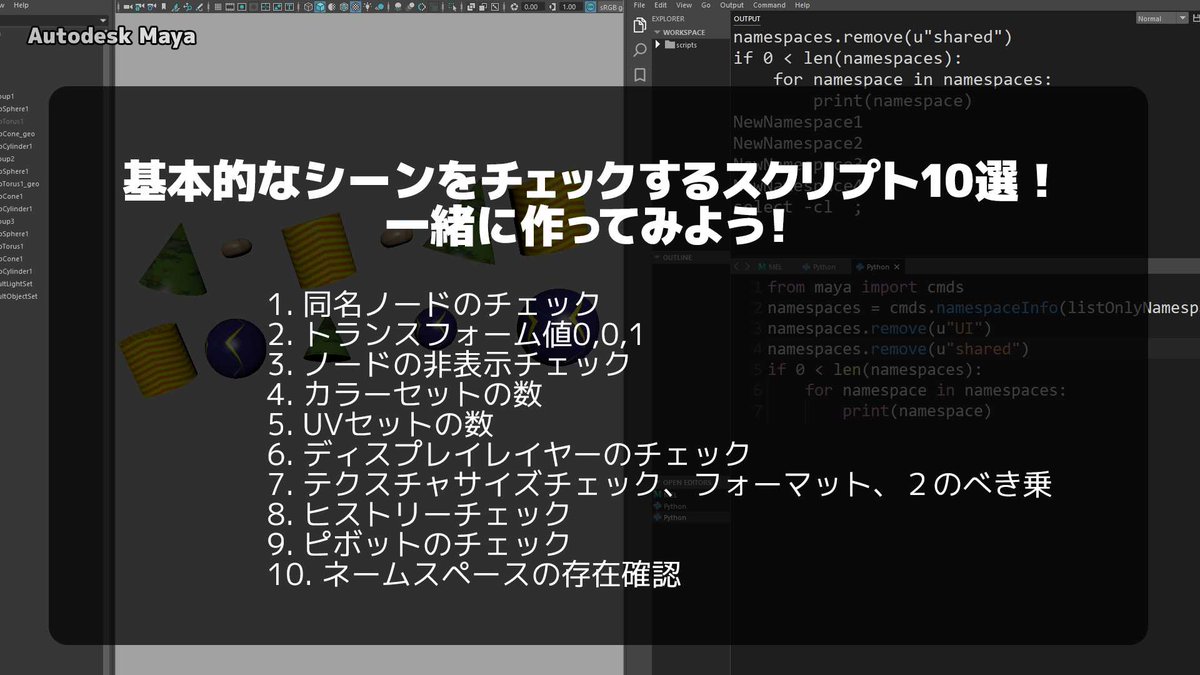Open the Edit menu in script editor
The image size is (1200, 675).
pos(661,5)
